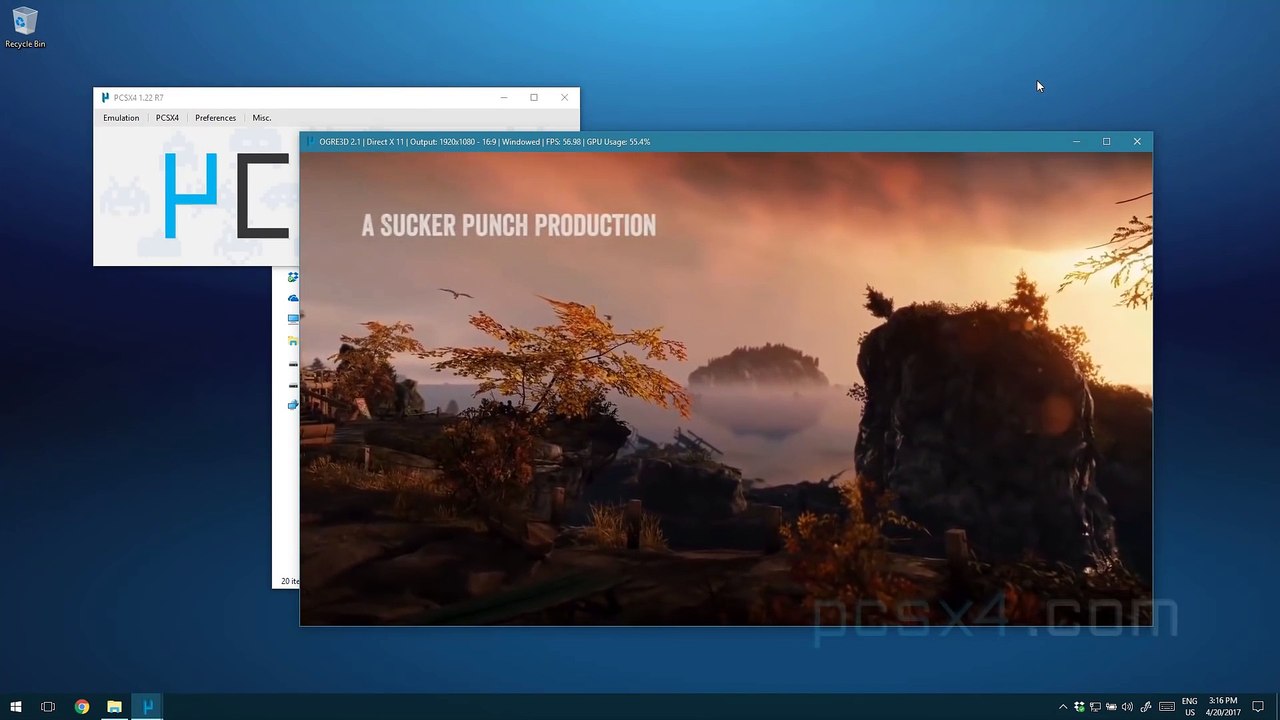Switch to PCSX4 app in taskbar

point(147,707)
